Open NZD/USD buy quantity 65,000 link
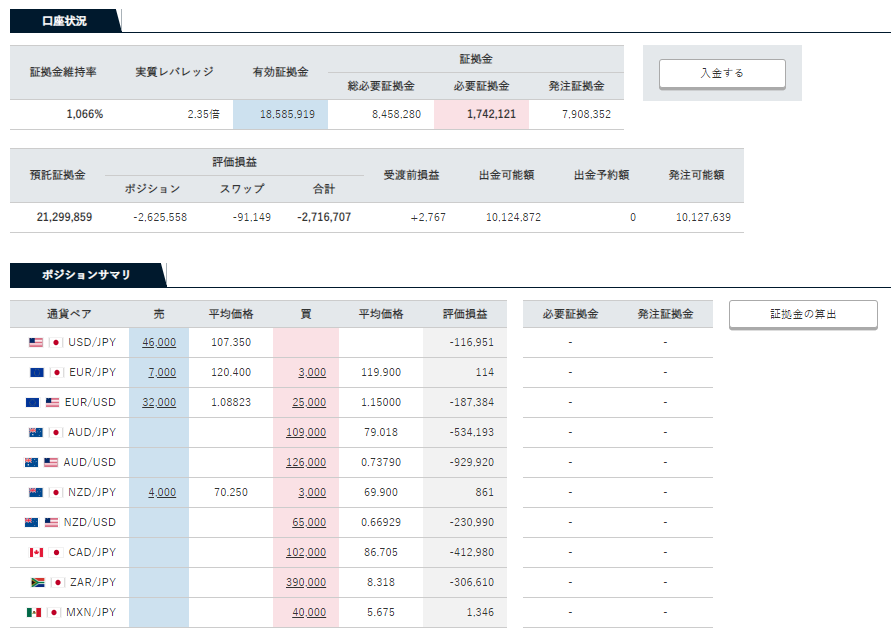Image resolution: width=891 pixels, height=636 pixels. (x=309, y=522)
